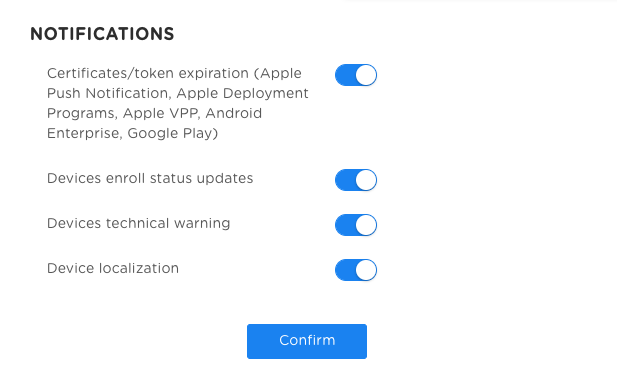Click the 'Enterprise, Google Play)' text line
This screenshot has height=377, width=617.
coord(133,133)
